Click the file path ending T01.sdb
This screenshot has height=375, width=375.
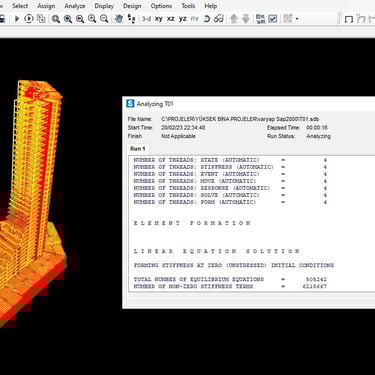240,119
